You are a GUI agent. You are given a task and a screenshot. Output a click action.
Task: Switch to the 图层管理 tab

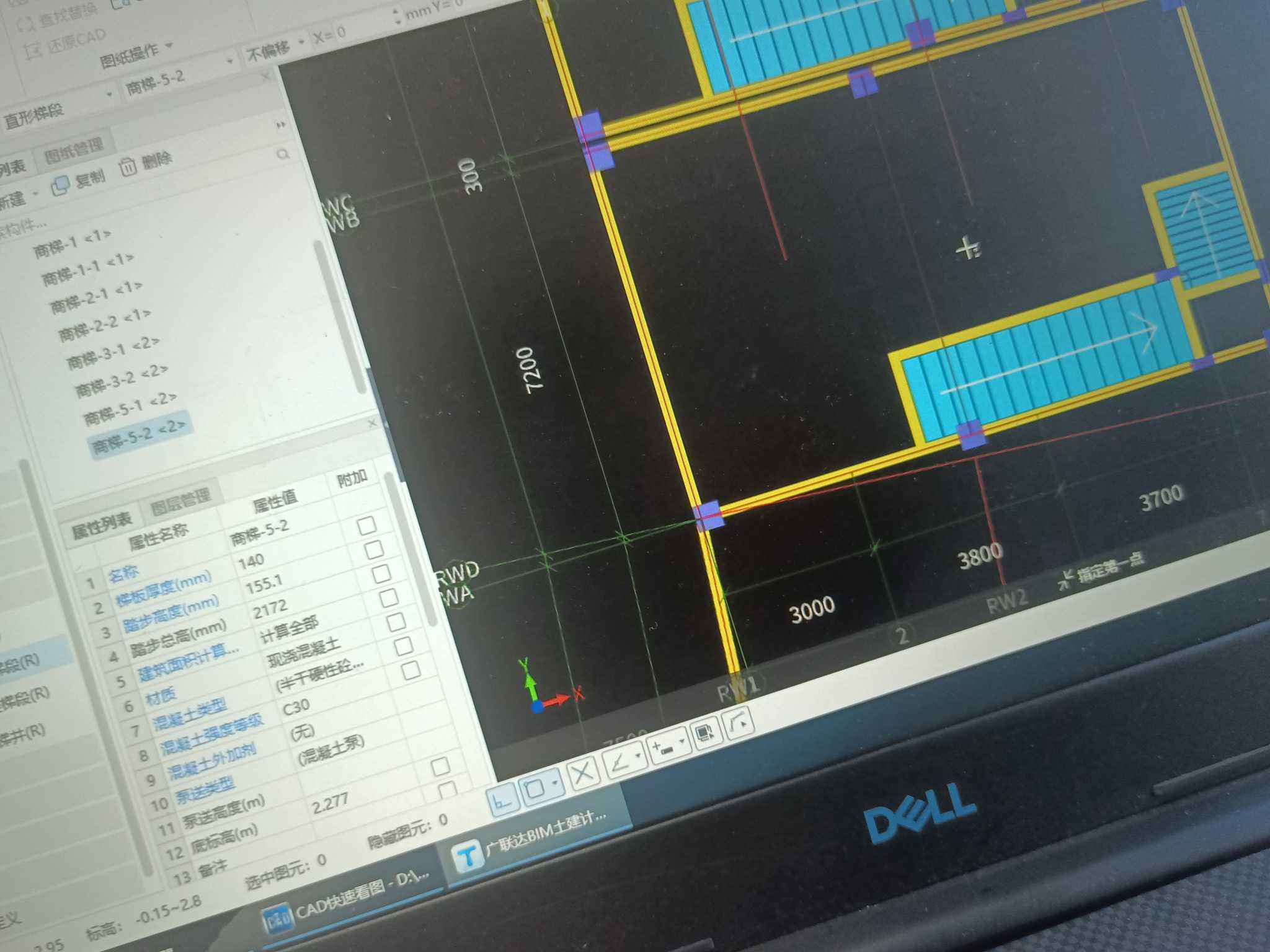[x=180, y=501]
